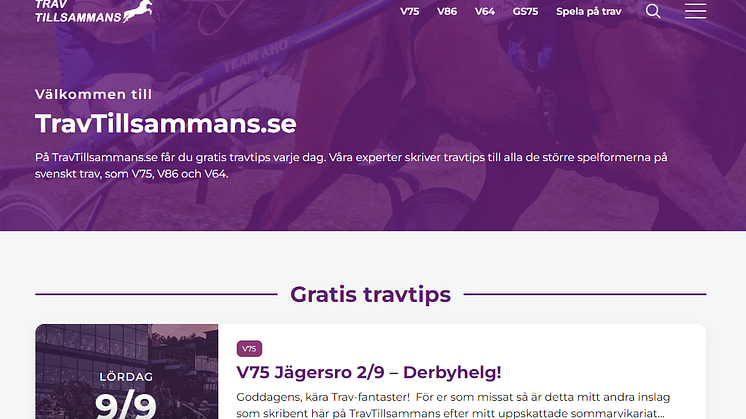Image resolution: width=746 pixels, height=419 pixels.
Task: Click the 9/9 date on the thumbnail
Action: (x=126, y=406)
